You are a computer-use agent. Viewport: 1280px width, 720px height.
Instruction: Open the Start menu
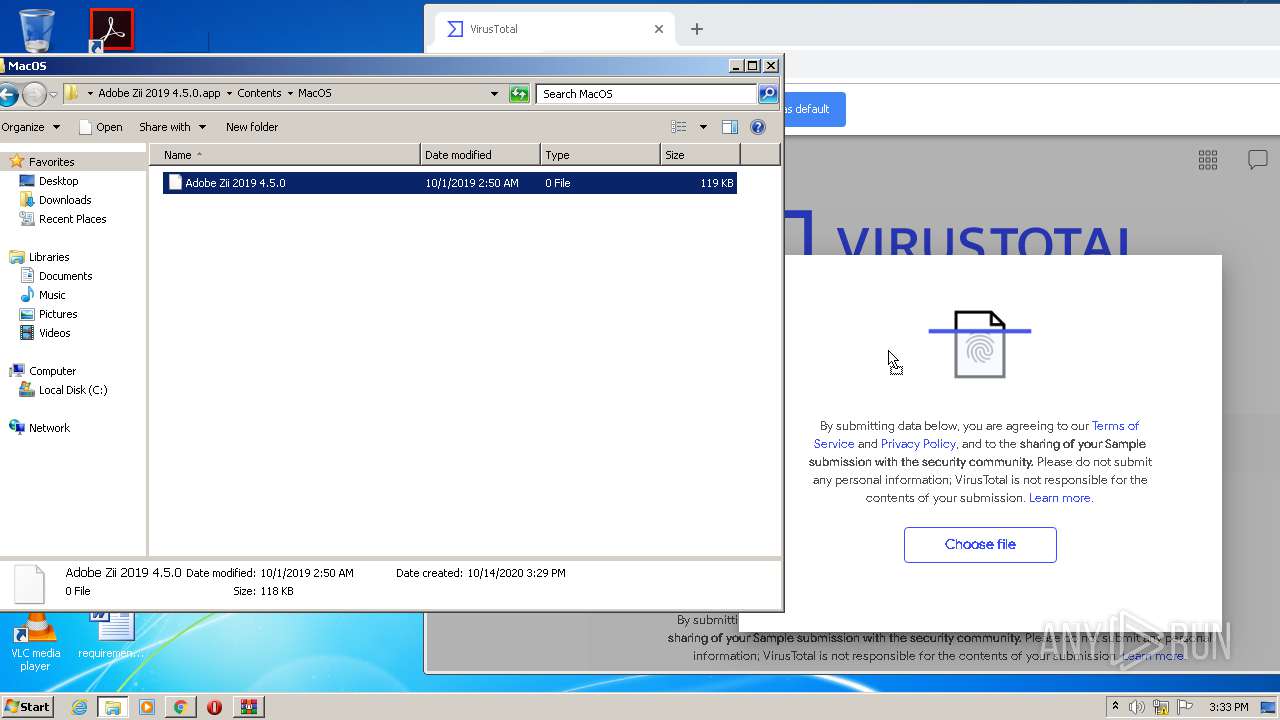click(x=28, y=707)
